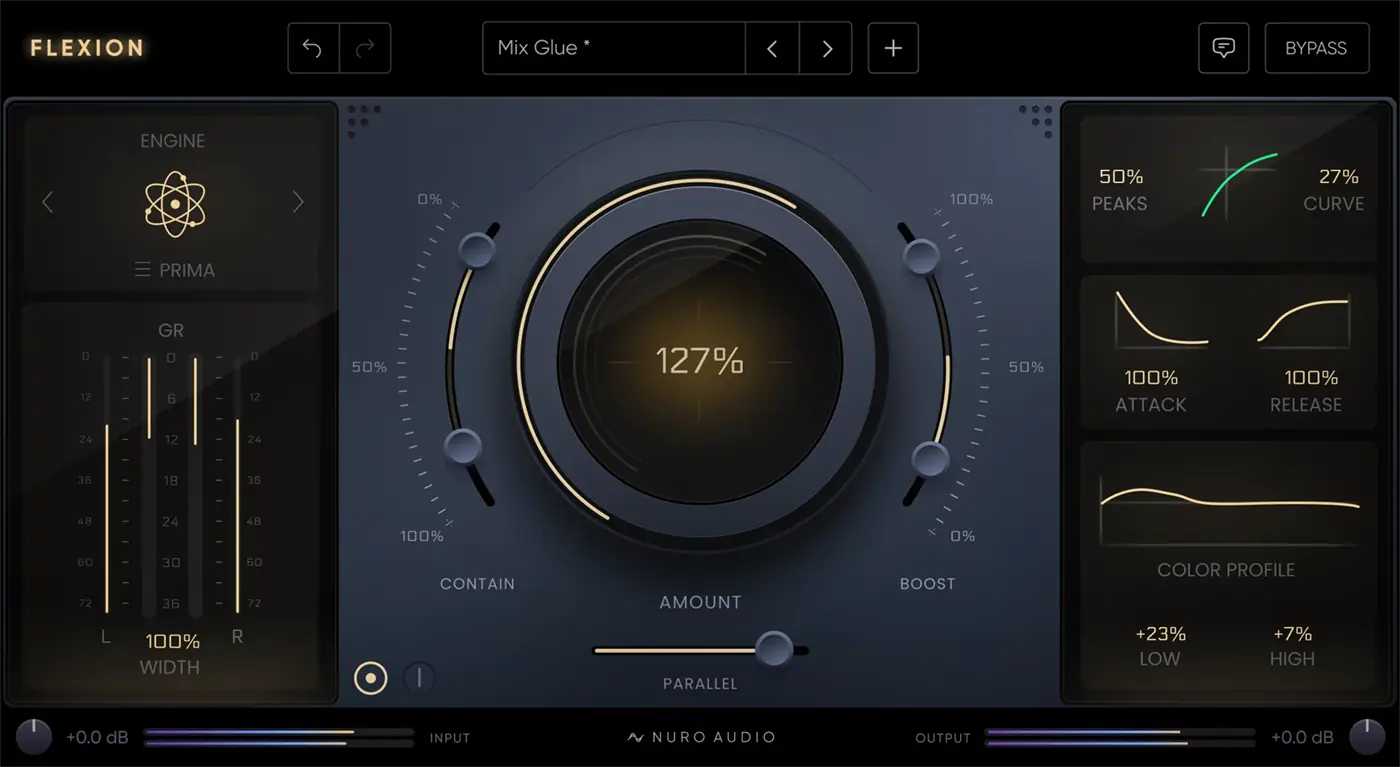Switch to the next engine with right arrow
The height and width of the screenshot is (767, 1400).
[297, 202]
